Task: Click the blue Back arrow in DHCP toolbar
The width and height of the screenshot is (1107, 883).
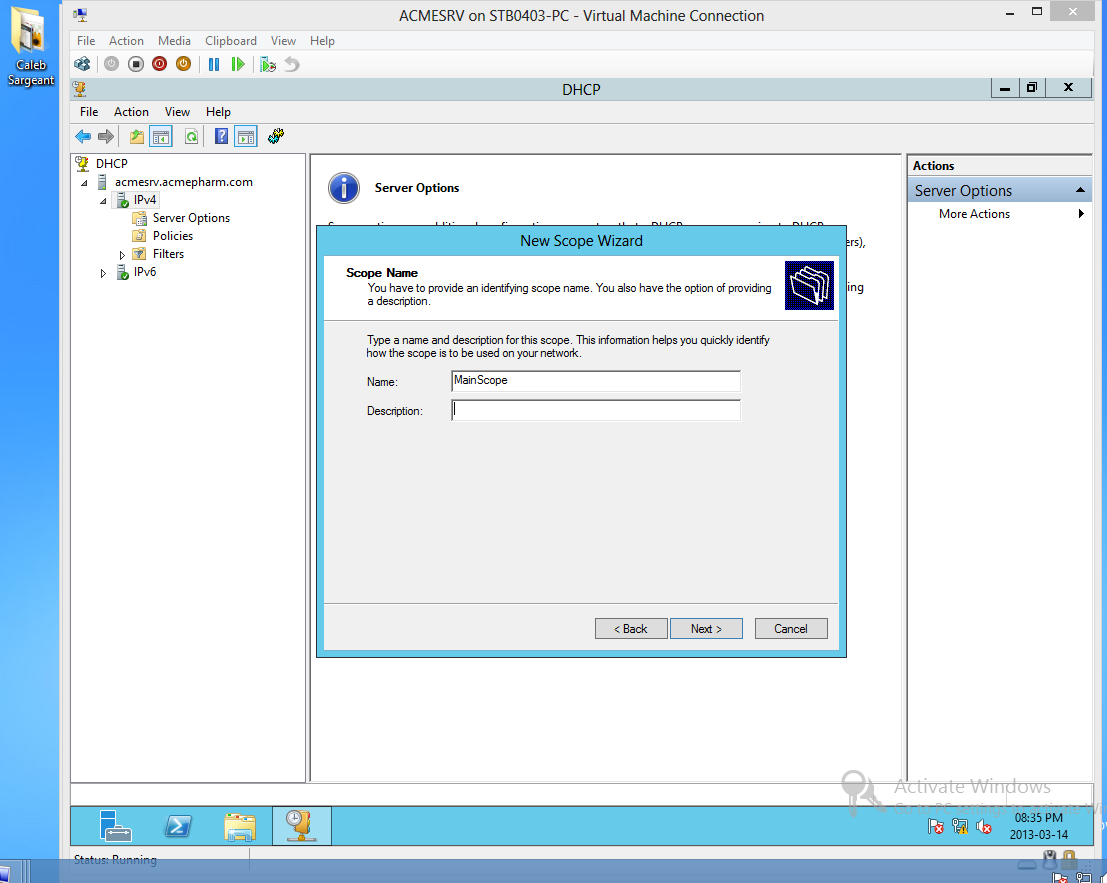Action: tap(83, 136)
